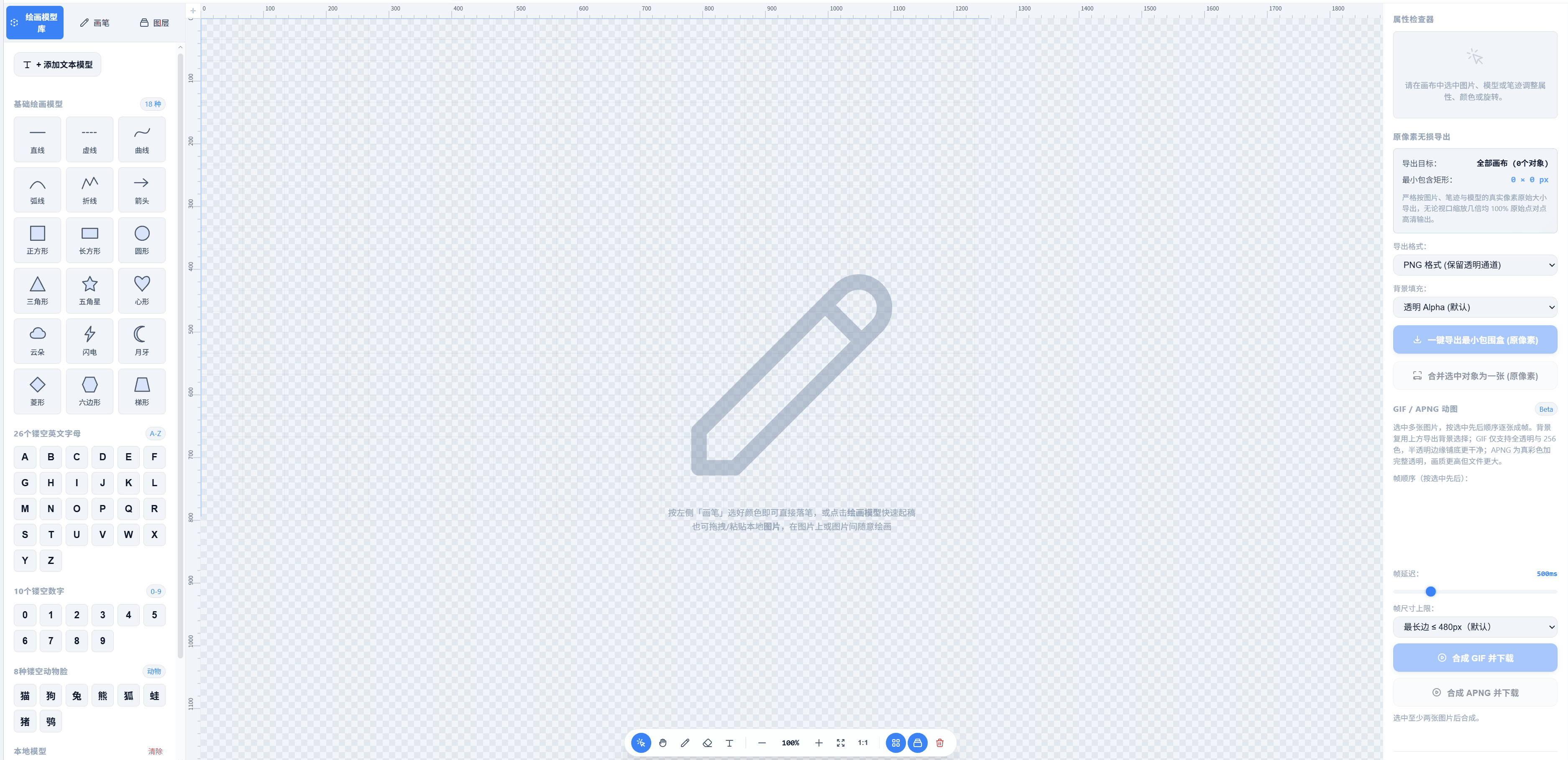This screenshot has height=760, width=1568.
Task: Click the ruler origin plus icon
Action: (193, 10)
